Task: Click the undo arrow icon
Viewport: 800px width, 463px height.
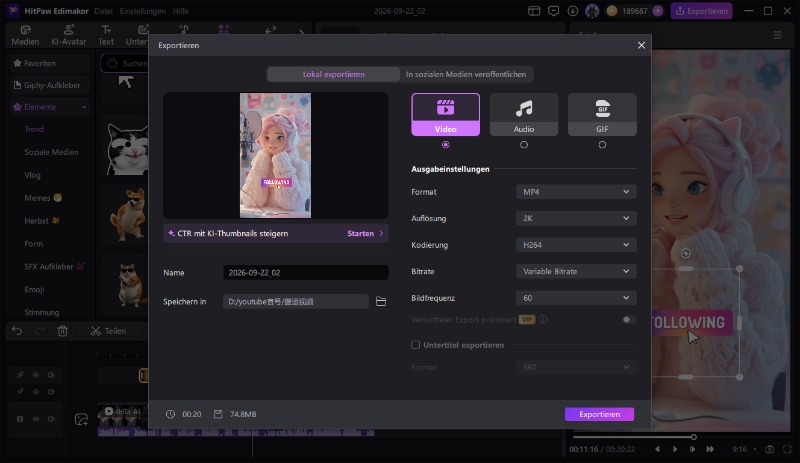Action: click(x=17, y=331)
